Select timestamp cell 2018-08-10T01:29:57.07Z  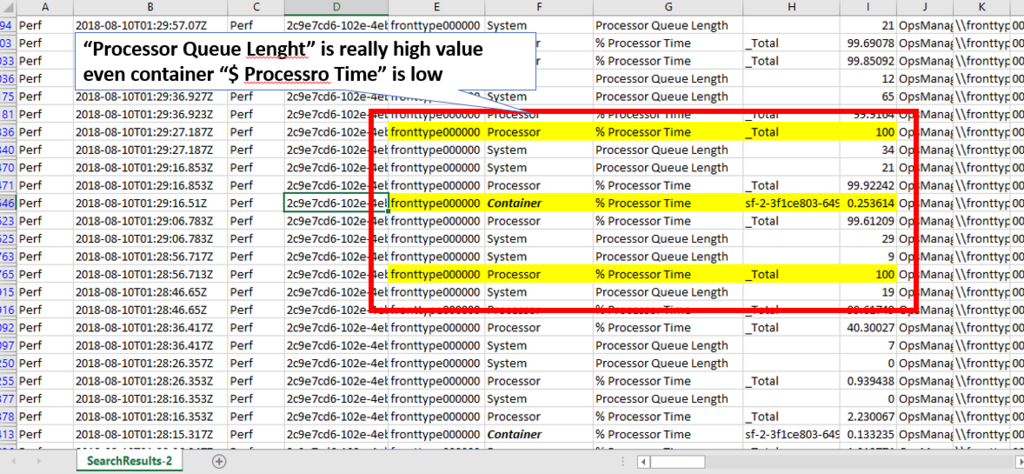click(x=151, y=25)
